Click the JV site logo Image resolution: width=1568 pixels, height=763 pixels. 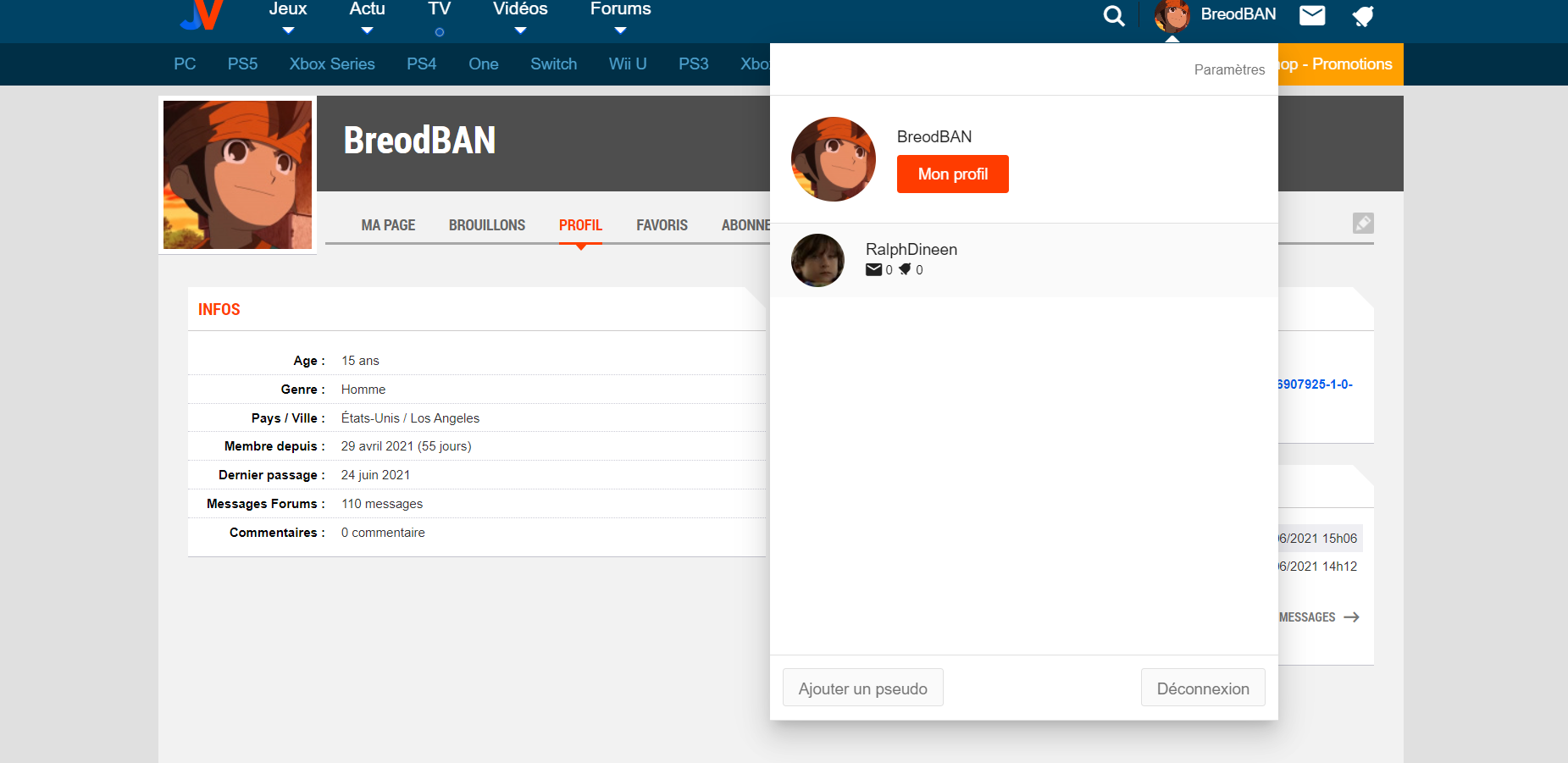202,15
